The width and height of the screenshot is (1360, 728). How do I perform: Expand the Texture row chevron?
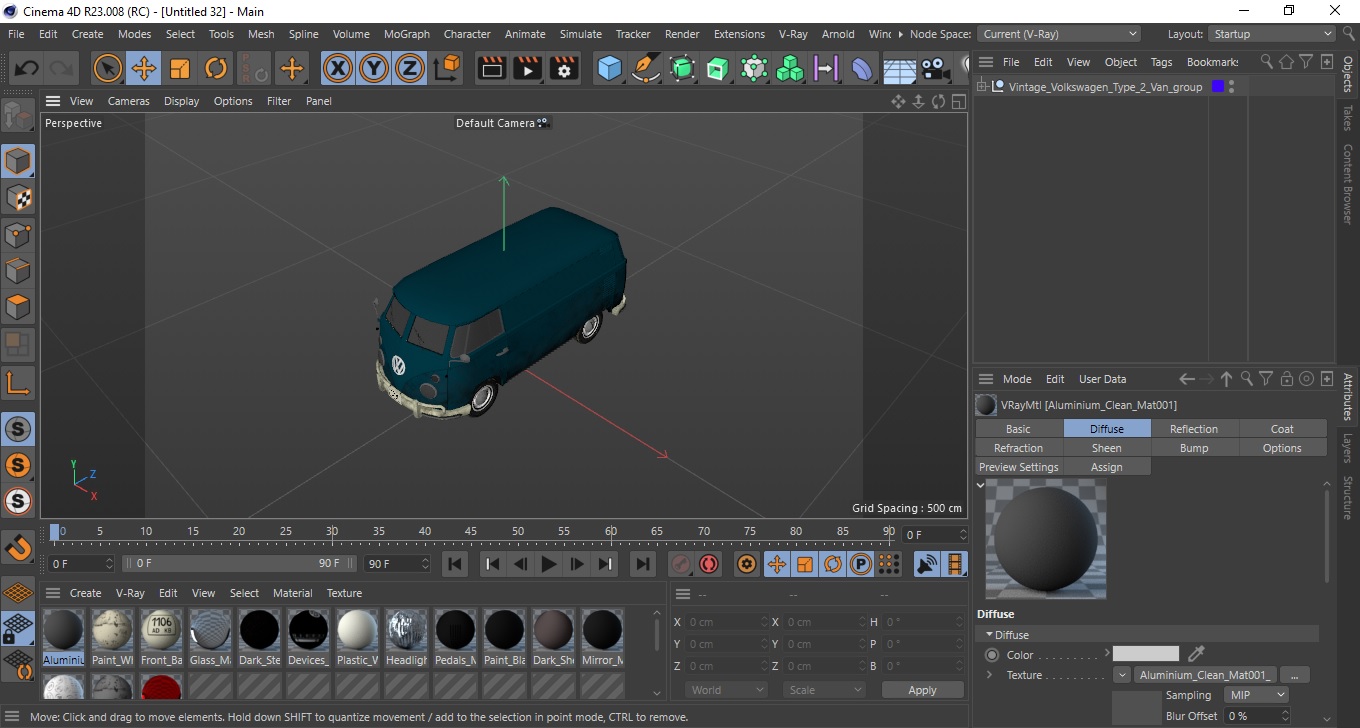tap(989, 675)
